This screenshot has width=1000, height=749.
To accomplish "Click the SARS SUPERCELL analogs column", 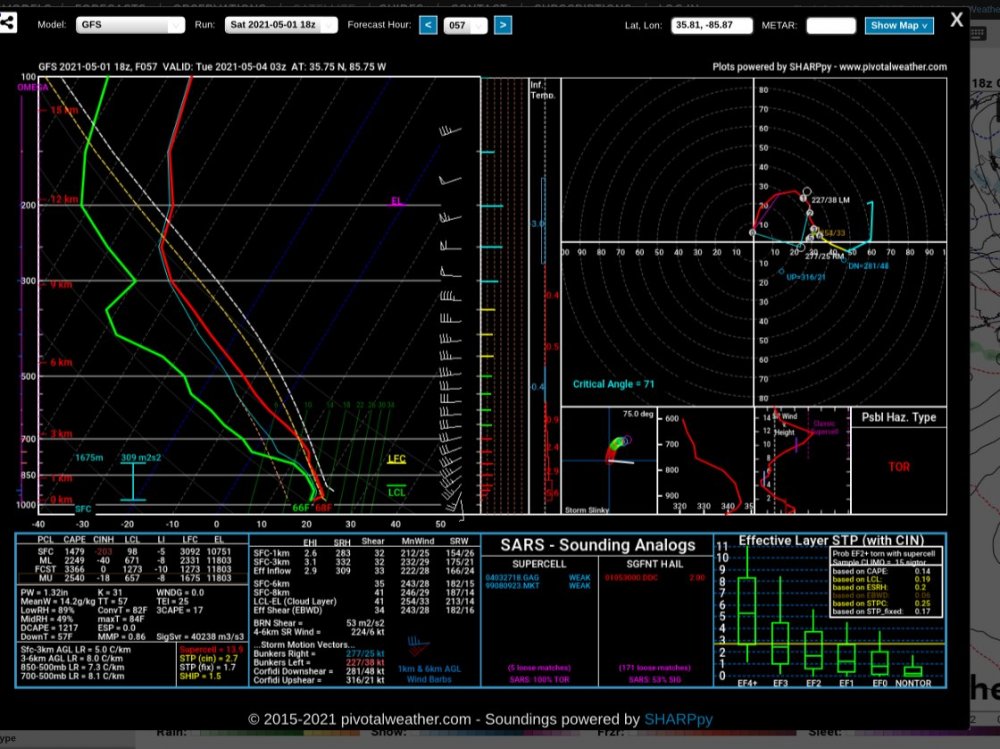I will pyautogui.click(x=539, y=620).
